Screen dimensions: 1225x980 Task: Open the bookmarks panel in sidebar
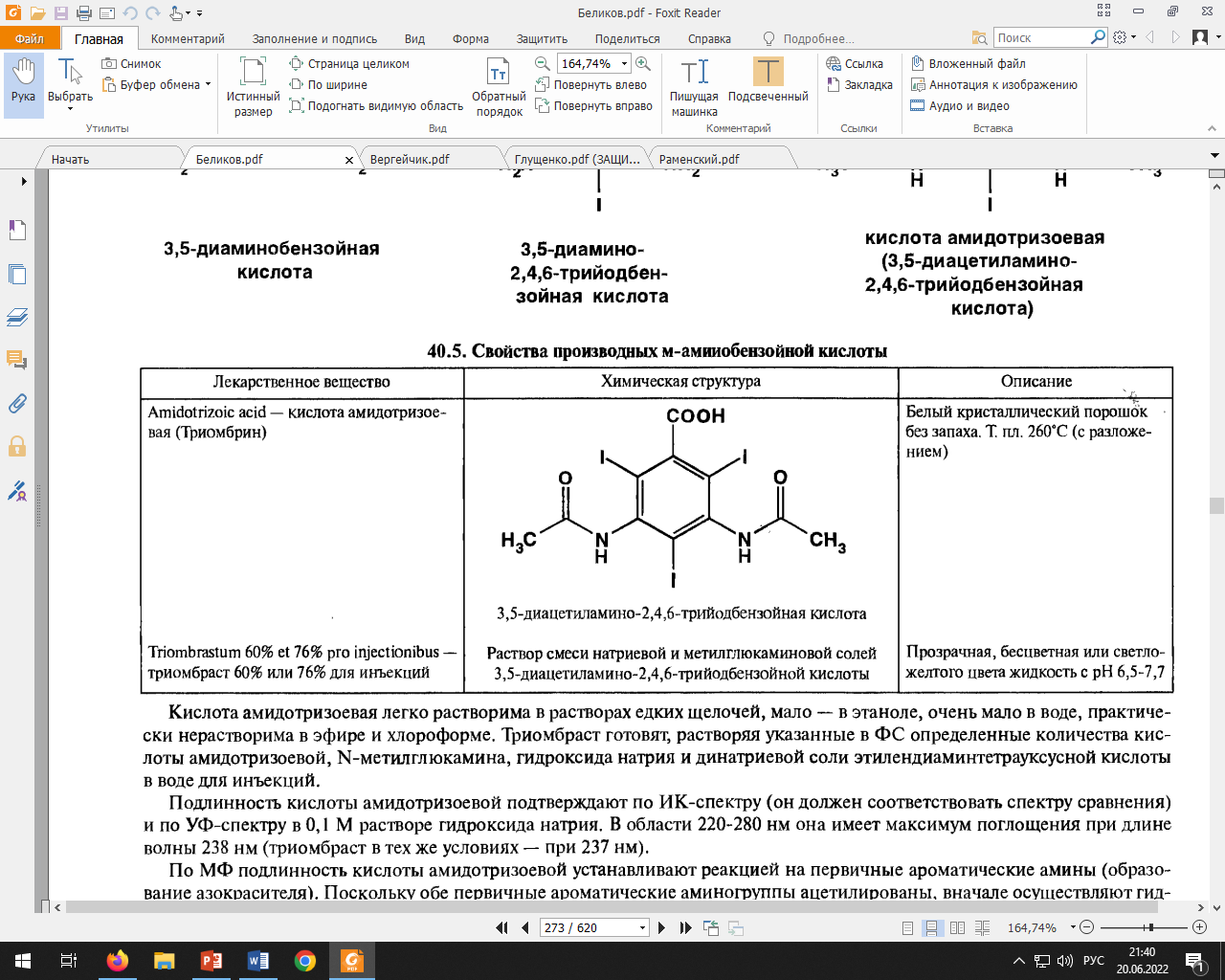17,230
